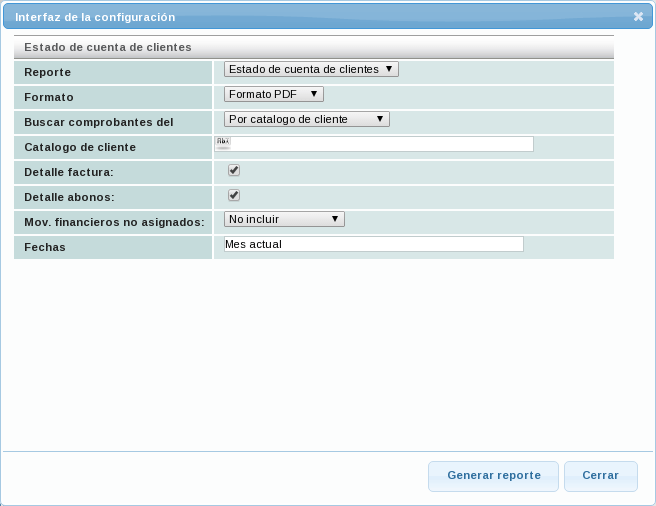The width and height of the screenshot is (656, 506).
Task: Click the Detalle abonos label text
Action: pyautogui.click(x=69, y=197)
